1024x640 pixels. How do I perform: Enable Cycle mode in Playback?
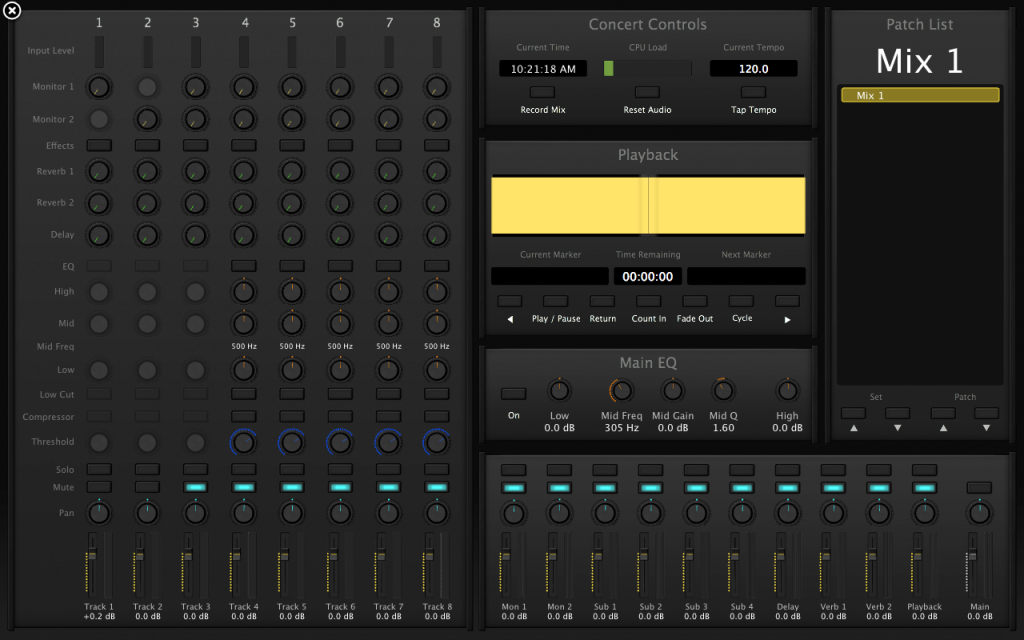[741, 301]
